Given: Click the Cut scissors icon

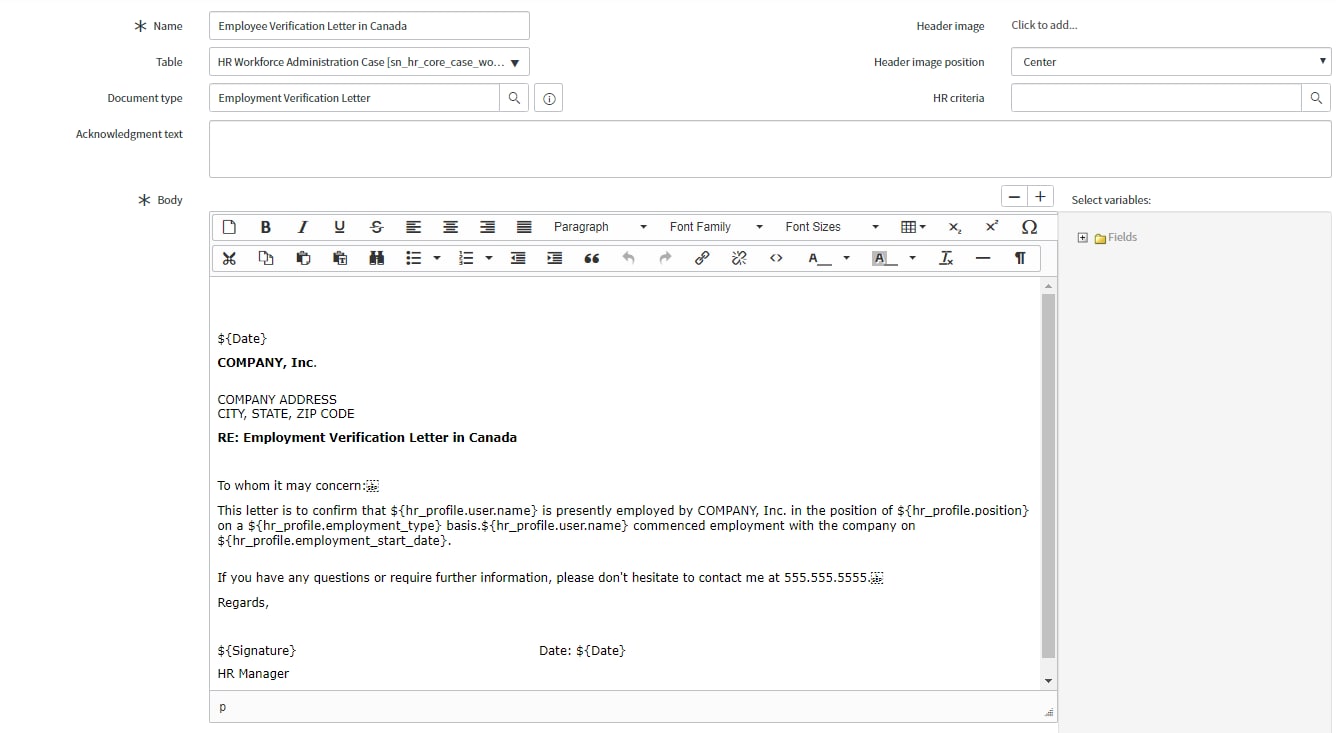Looking at the screenshot, I should (x=229, y=258).
